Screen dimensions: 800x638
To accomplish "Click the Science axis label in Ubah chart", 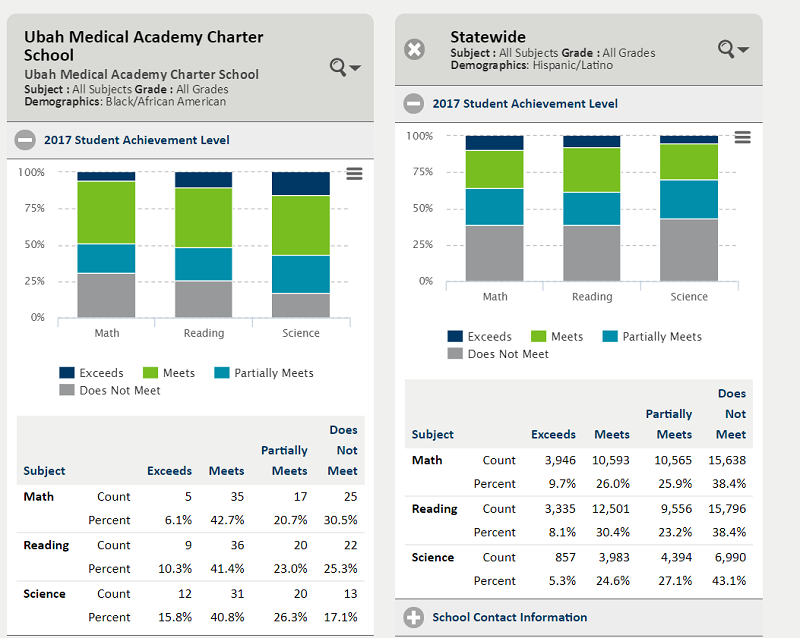I will (x=301, y=333).
